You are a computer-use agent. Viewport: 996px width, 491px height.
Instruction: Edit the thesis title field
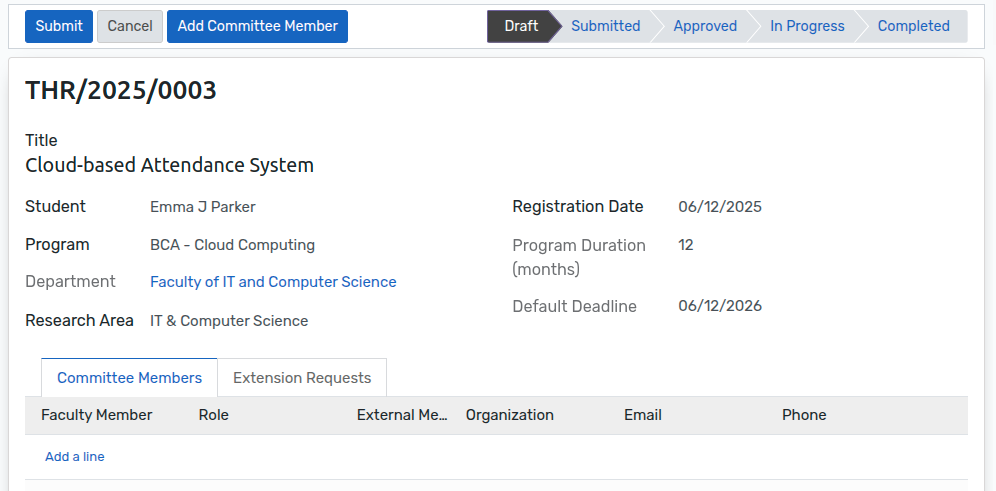[x=169, y=165]
